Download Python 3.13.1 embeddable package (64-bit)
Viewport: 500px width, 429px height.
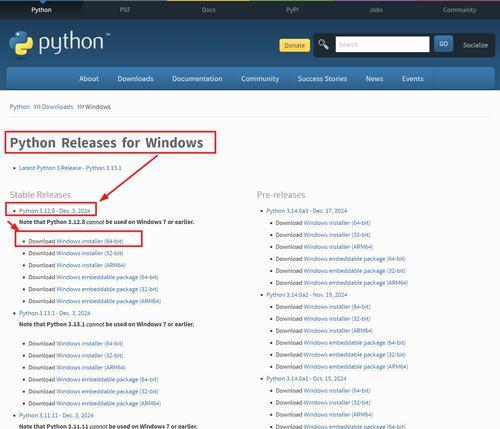(x=107, y=379)
